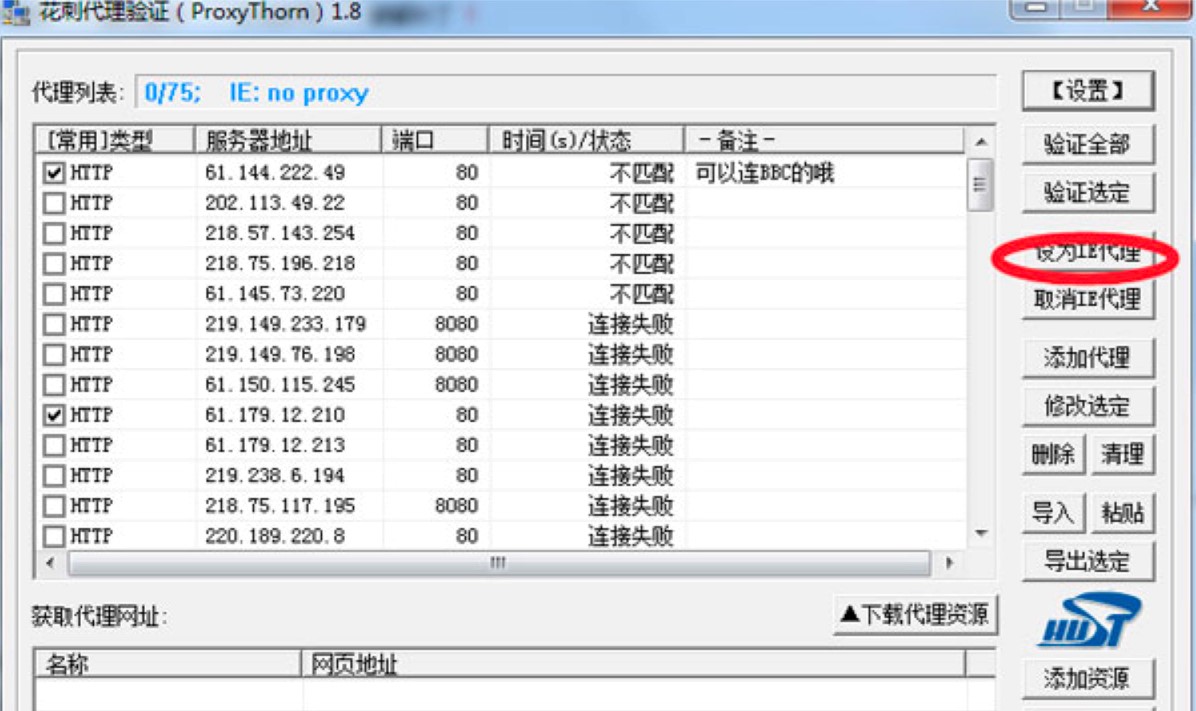
Task: Click the 清理 button
Action: [x=1123, y=455]
